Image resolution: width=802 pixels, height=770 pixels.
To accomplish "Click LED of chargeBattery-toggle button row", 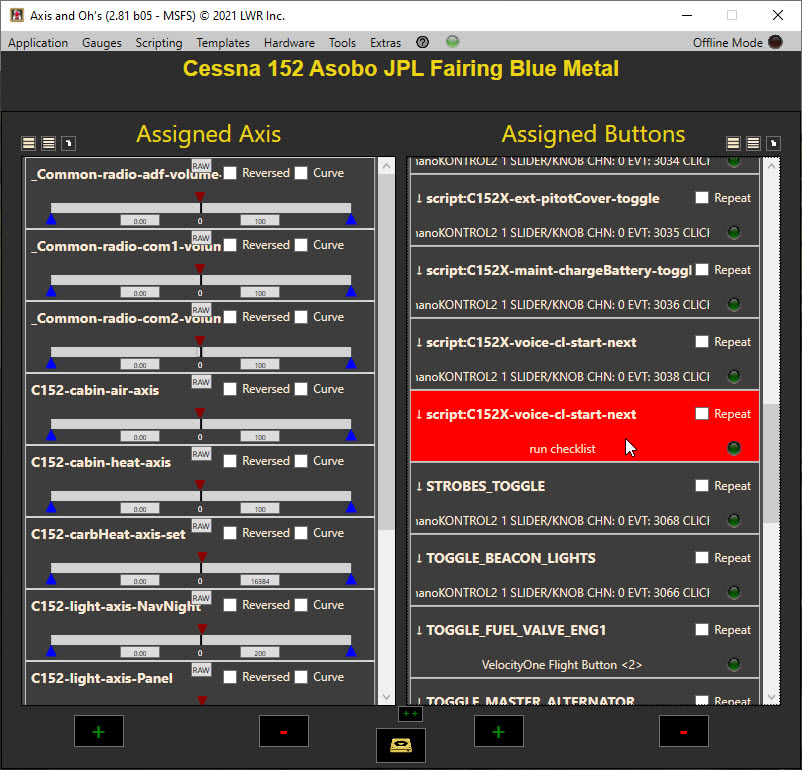I will [734, 305].
